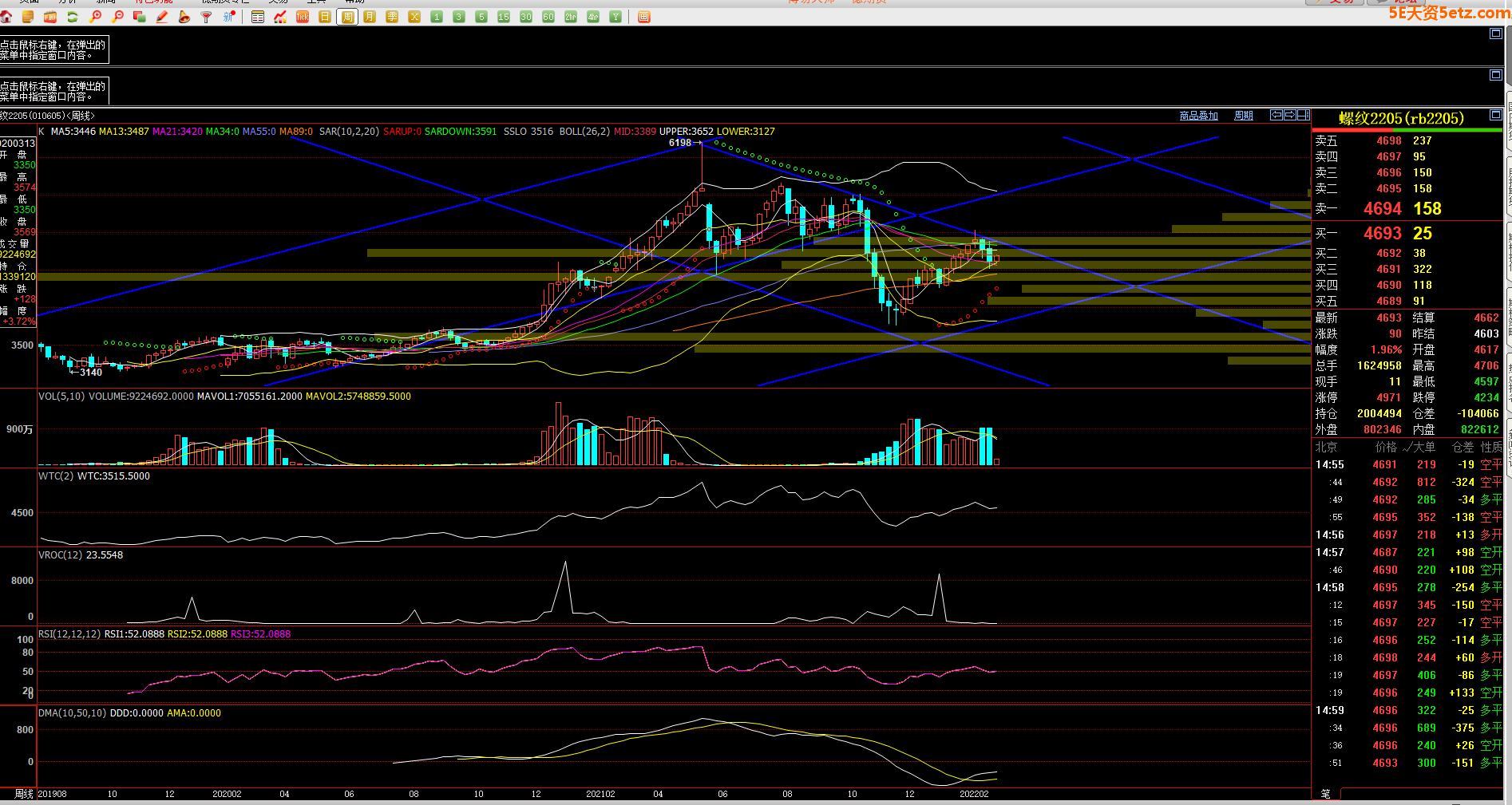
Task: Click the Home icon in toolbar
Action: pos(6,17)
